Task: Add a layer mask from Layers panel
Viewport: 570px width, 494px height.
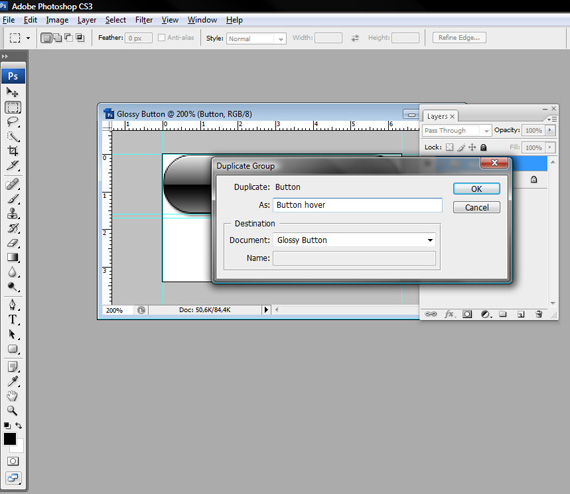Action: pos(467,314)
